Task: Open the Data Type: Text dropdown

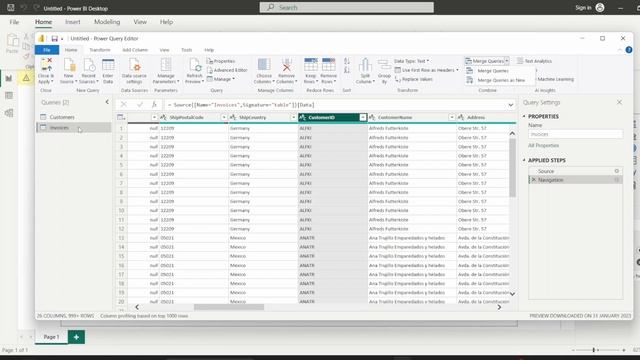Action: [x=411, y=61]
